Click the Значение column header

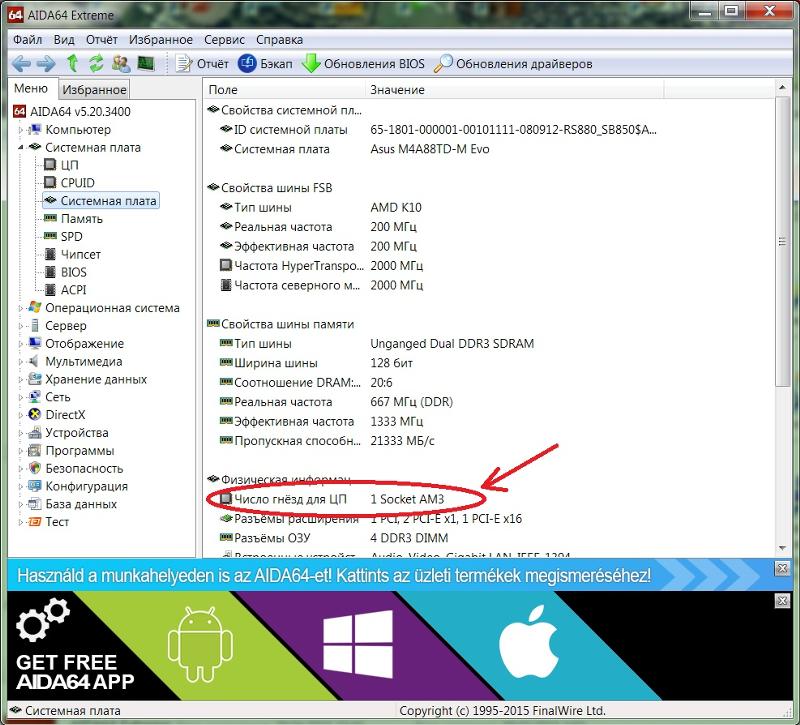(x=514, y=90)
